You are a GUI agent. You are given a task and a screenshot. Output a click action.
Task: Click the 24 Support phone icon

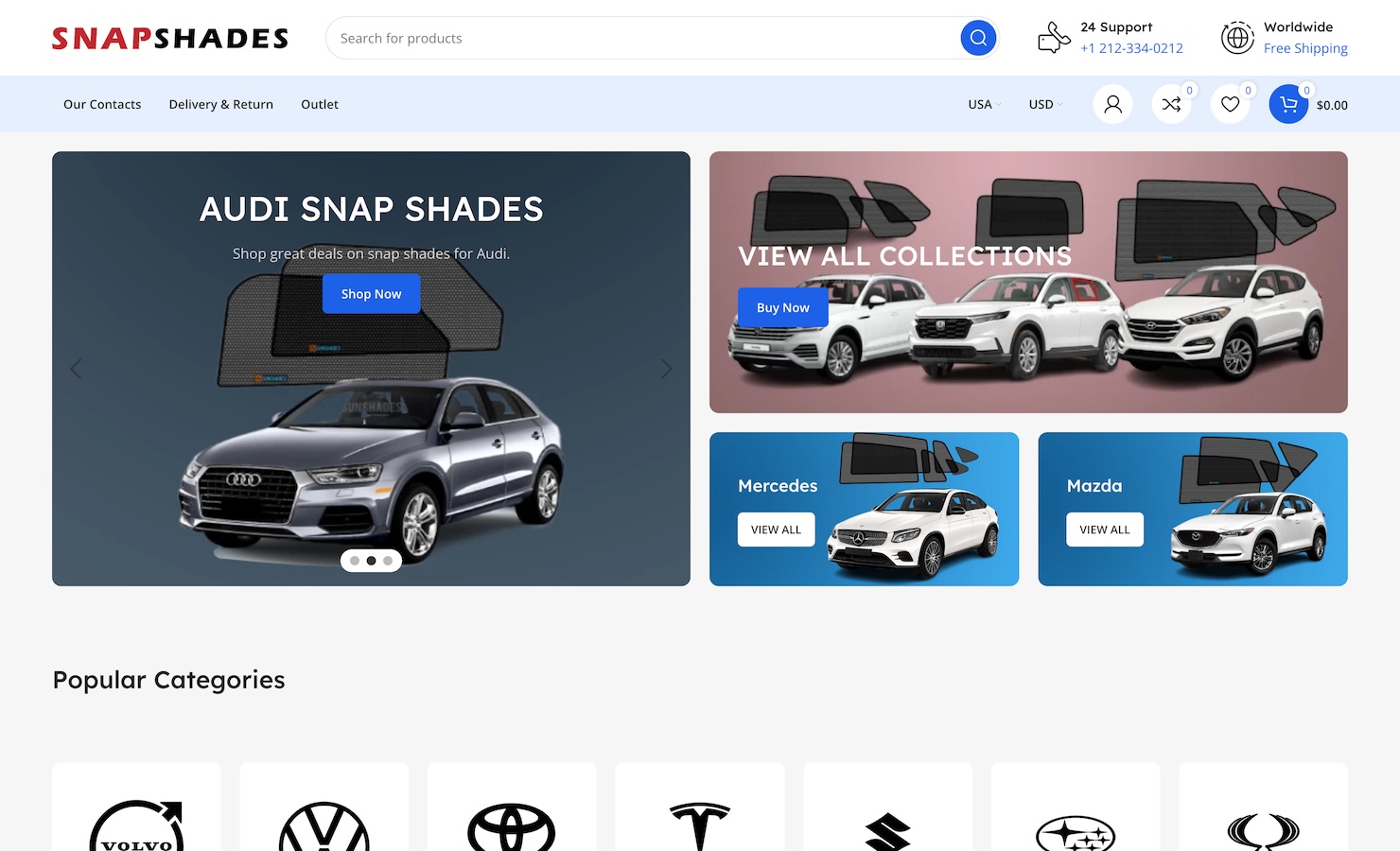point(1054,38)
